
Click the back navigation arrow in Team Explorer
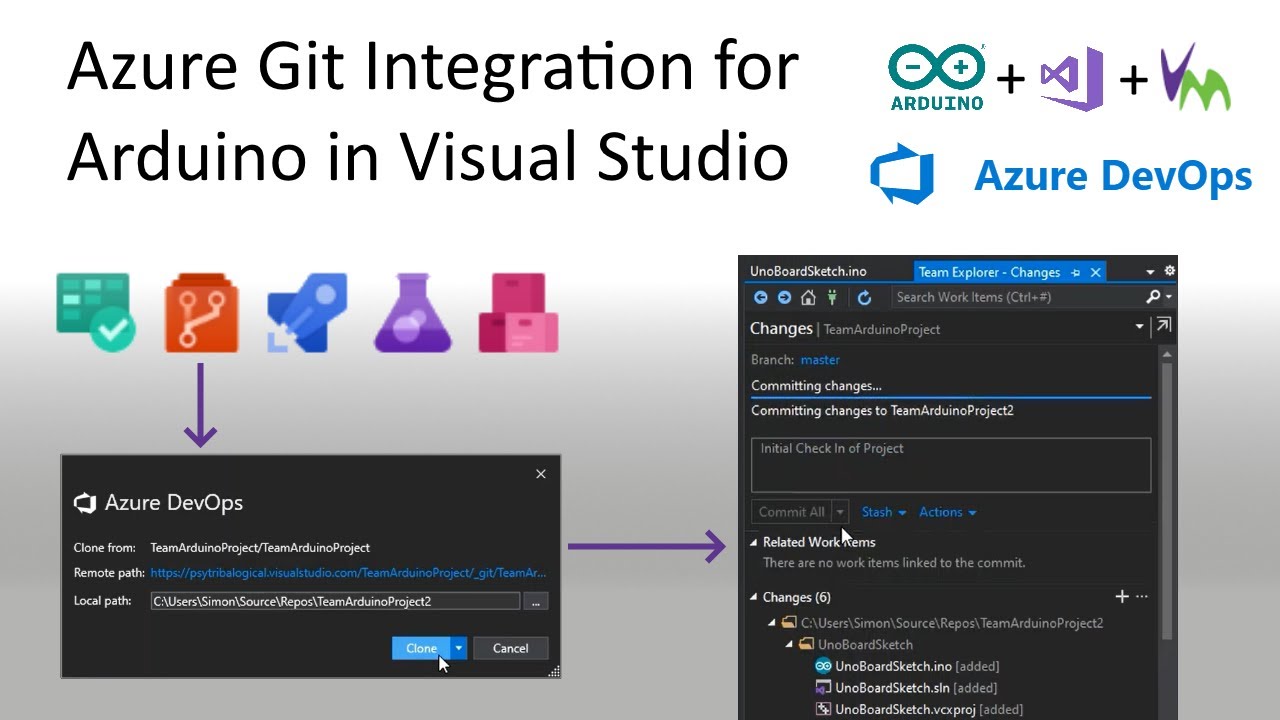pyautogui.click(x=760, y=297)
